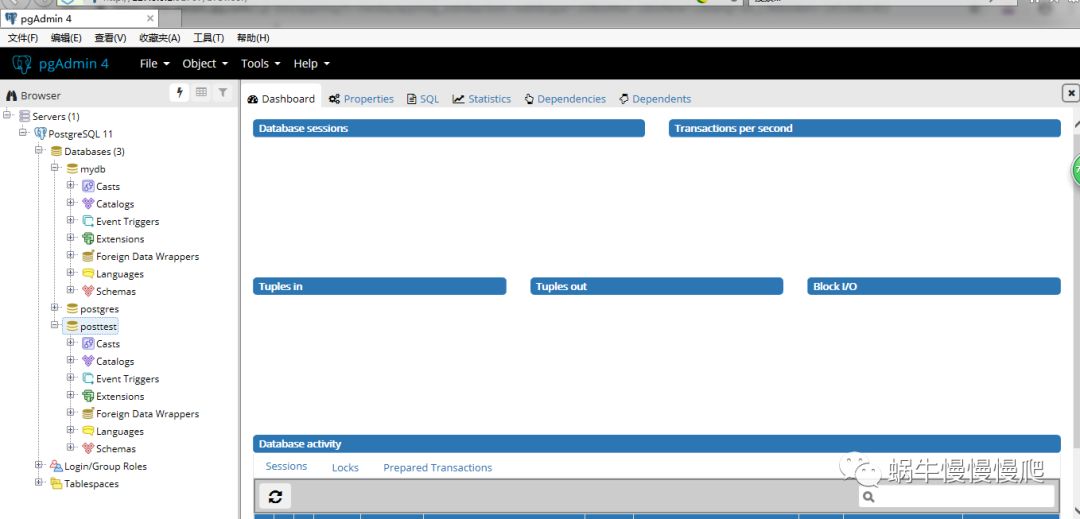Click the postgres database icon
Image resolution: width=1080 pixels, height=519 pixels.
(72, 308)
